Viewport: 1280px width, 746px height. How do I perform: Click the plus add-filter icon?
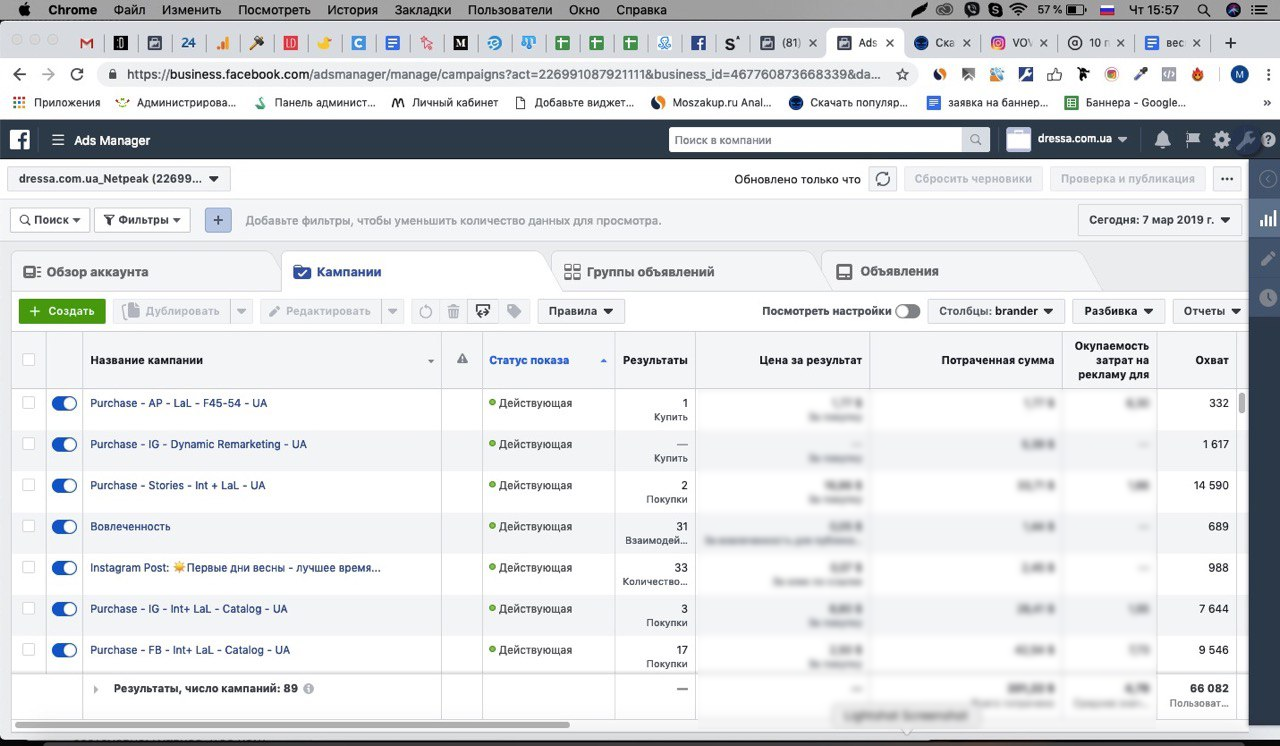(218, 220)
